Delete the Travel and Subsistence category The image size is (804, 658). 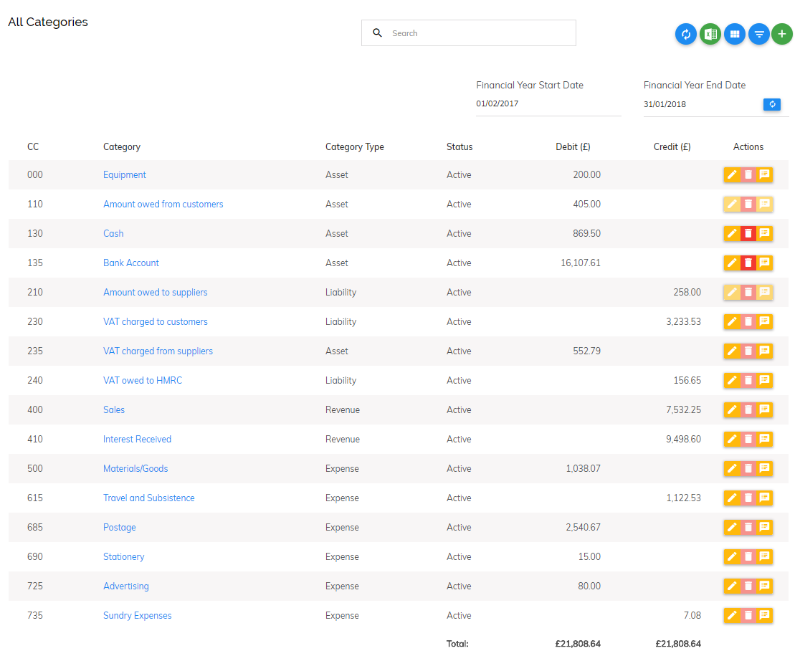748,498
